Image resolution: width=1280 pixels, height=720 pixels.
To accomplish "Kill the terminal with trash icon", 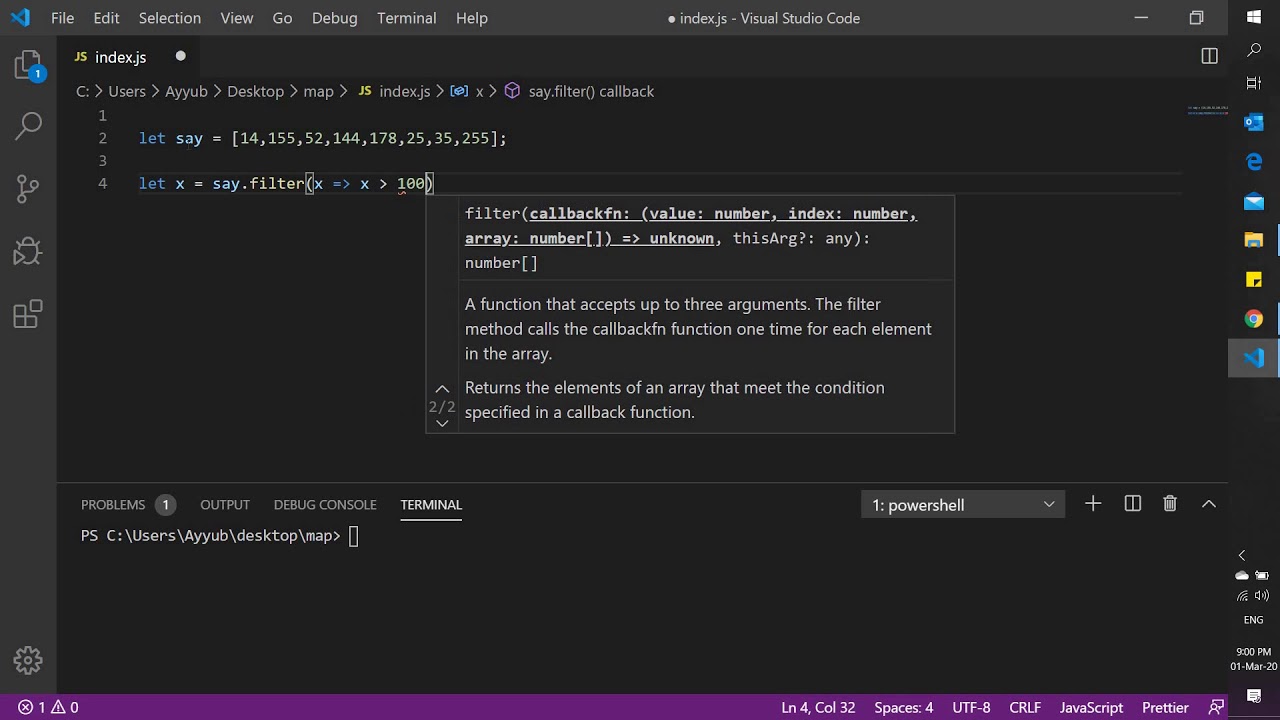I will pyautogui.click(x=1170, y=504).
